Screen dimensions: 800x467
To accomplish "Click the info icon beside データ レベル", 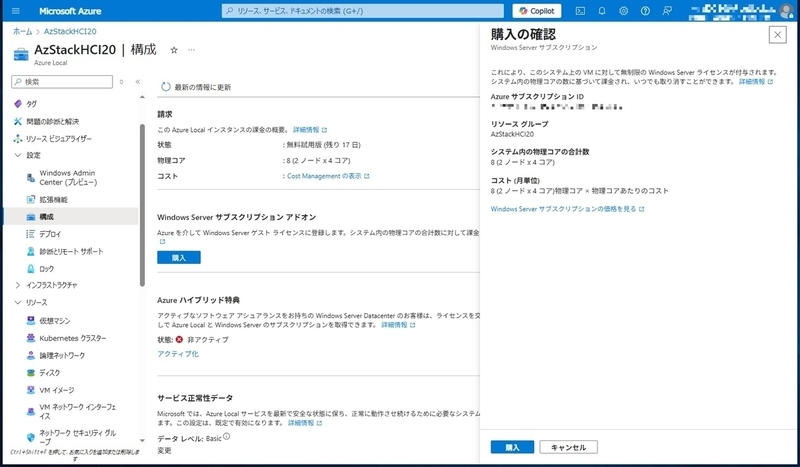I will (x=227, y=437).
